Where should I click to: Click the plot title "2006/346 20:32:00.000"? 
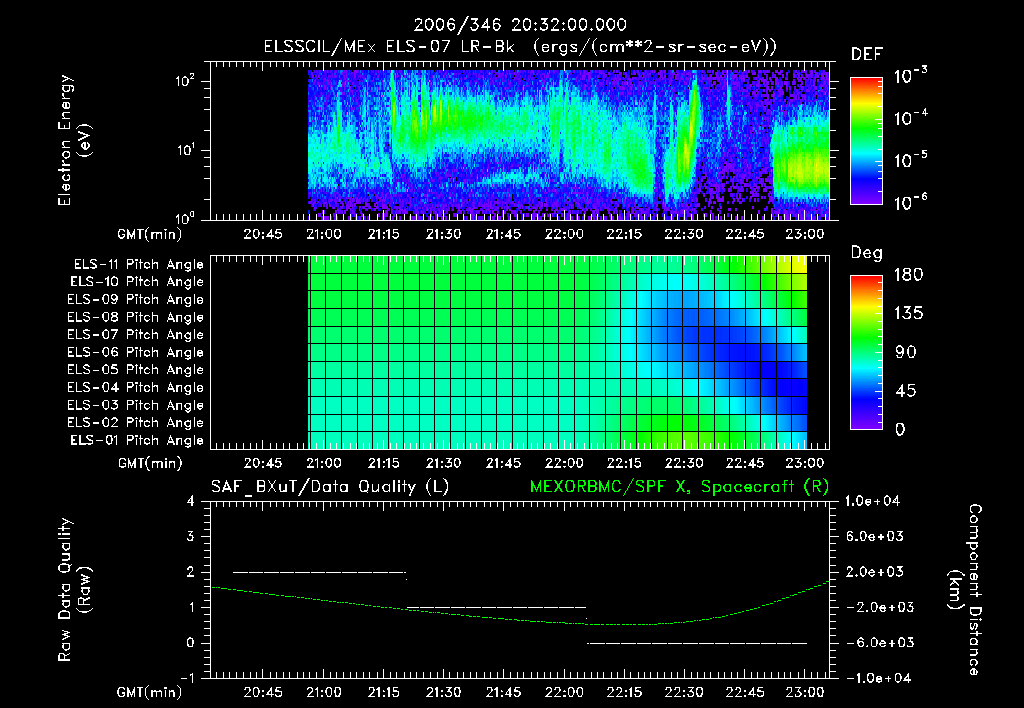520,25
